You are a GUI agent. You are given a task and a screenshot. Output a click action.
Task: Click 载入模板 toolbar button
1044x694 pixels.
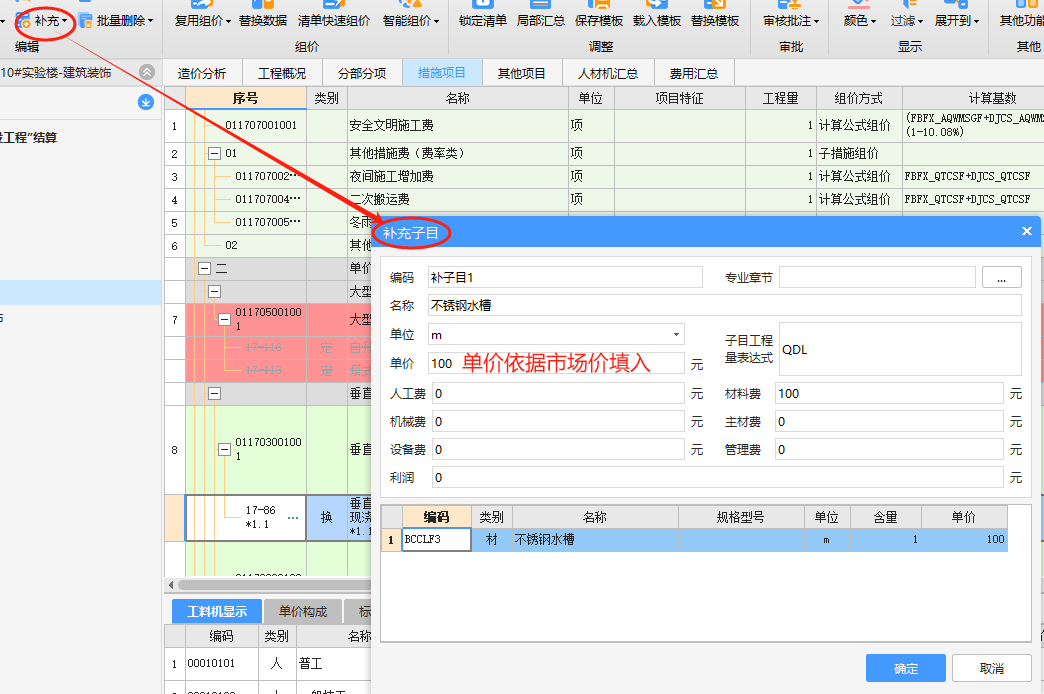click(656, 21)
